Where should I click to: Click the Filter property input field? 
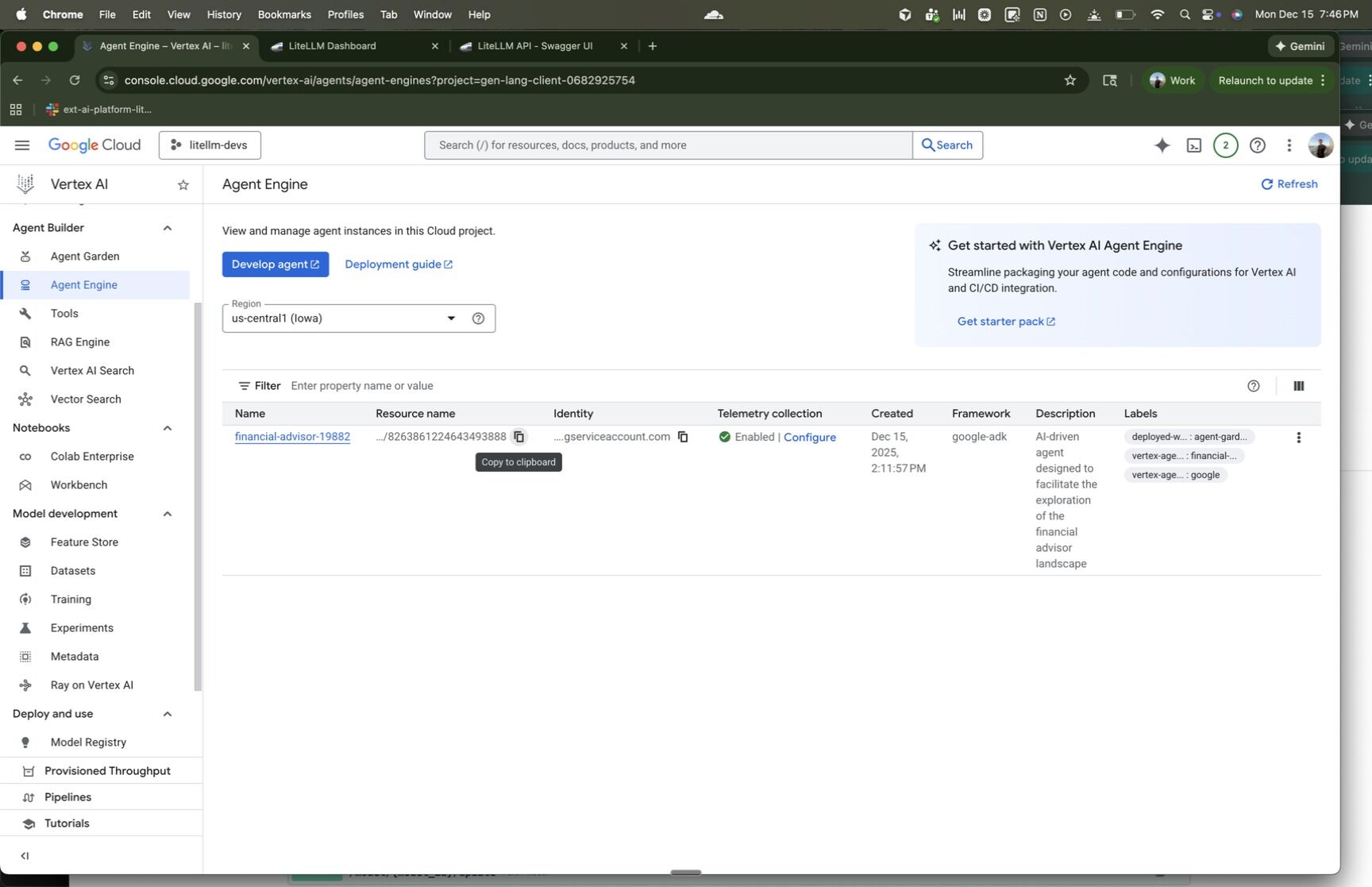click(x=762, y=386)
